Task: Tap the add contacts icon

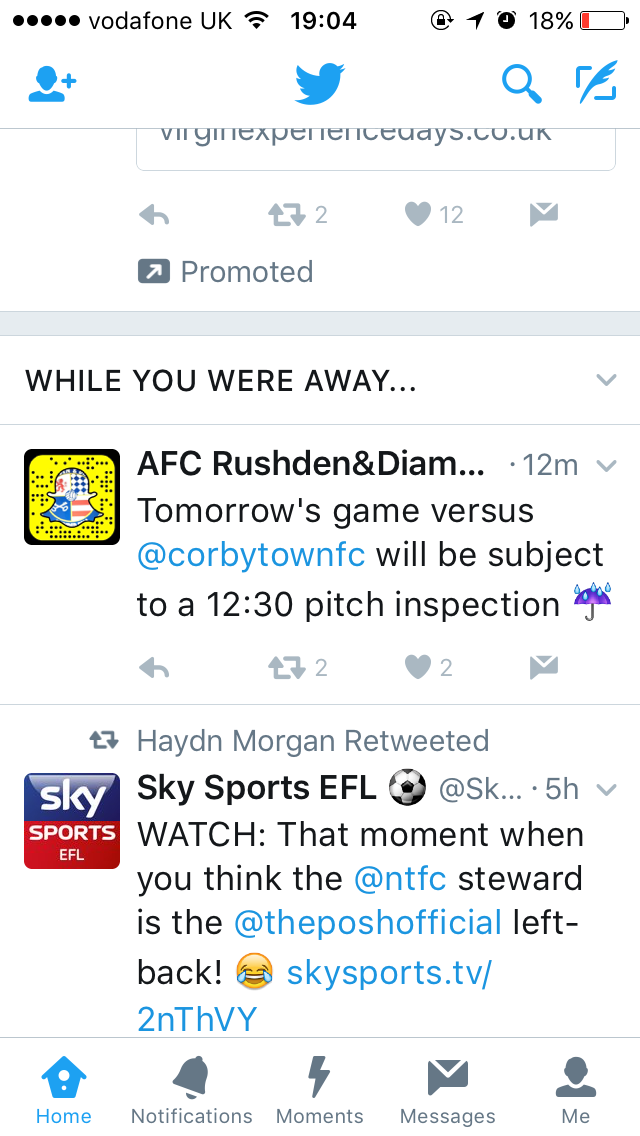Action: click(x=53, y=85)
